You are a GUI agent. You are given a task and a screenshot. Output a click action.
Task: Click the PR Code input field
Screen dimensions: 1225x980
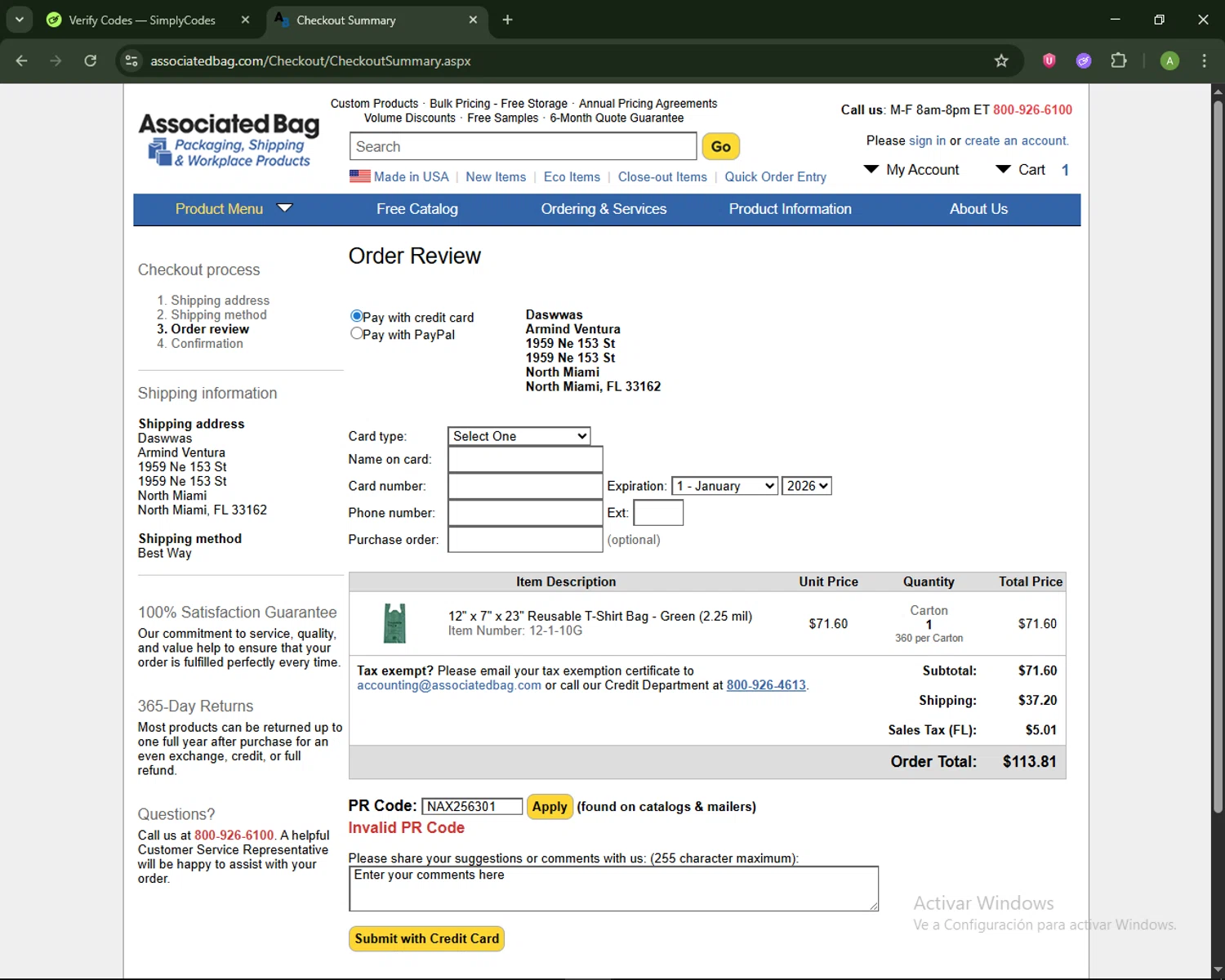click(x=472, y=807)
